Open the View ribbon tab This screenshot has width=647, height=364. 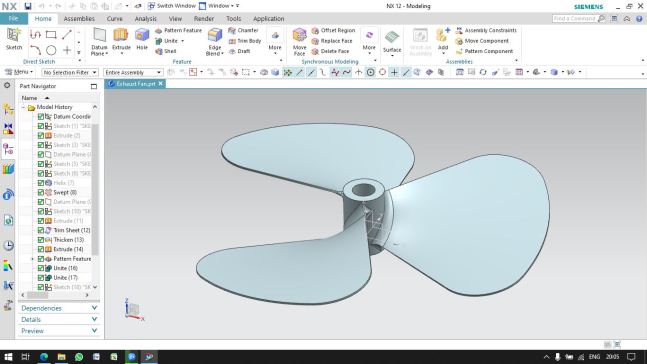(175, 19)
